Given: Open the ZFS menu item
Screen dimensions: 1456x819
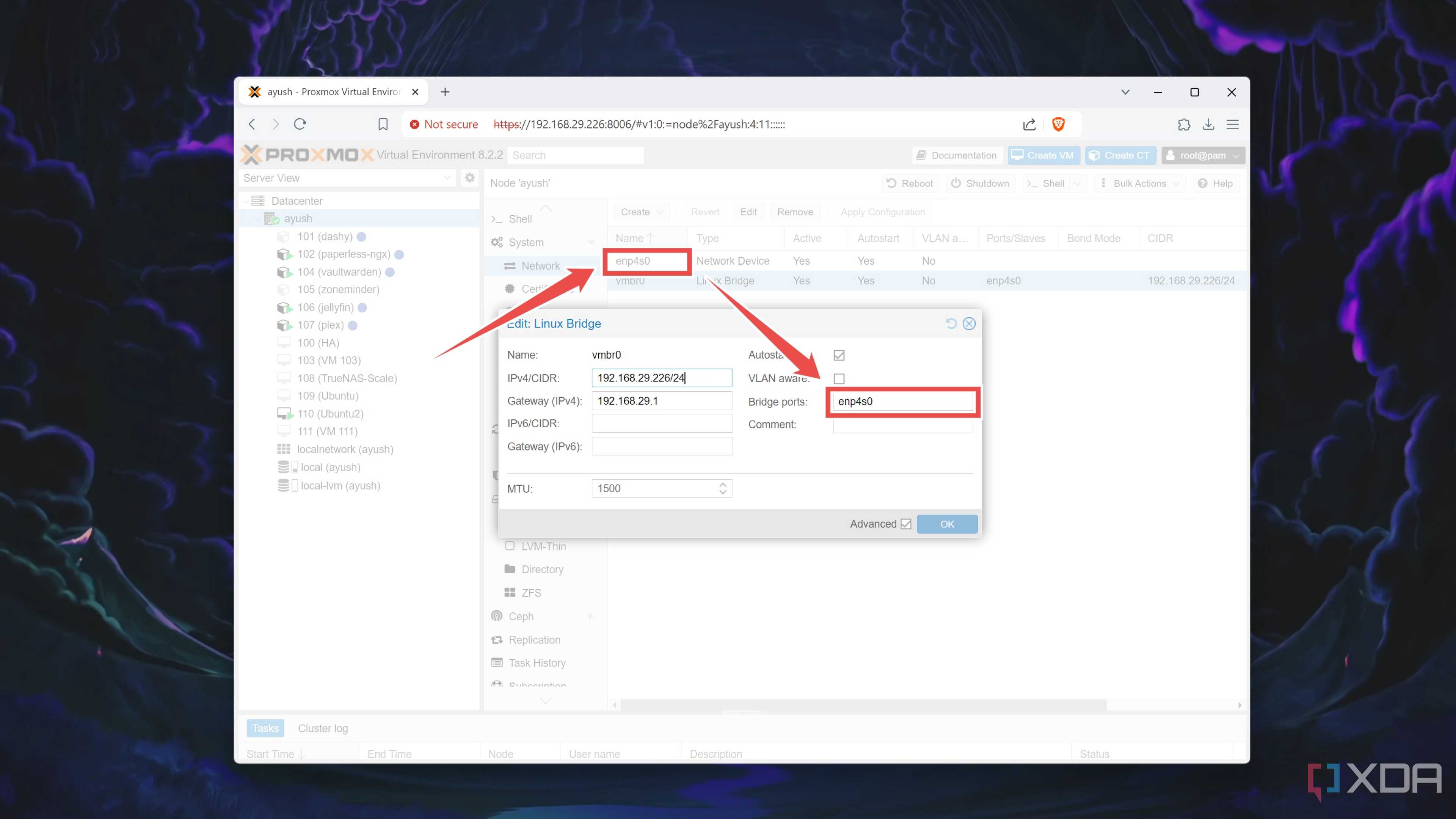Looking at the screenshot, I should [523, 592].
